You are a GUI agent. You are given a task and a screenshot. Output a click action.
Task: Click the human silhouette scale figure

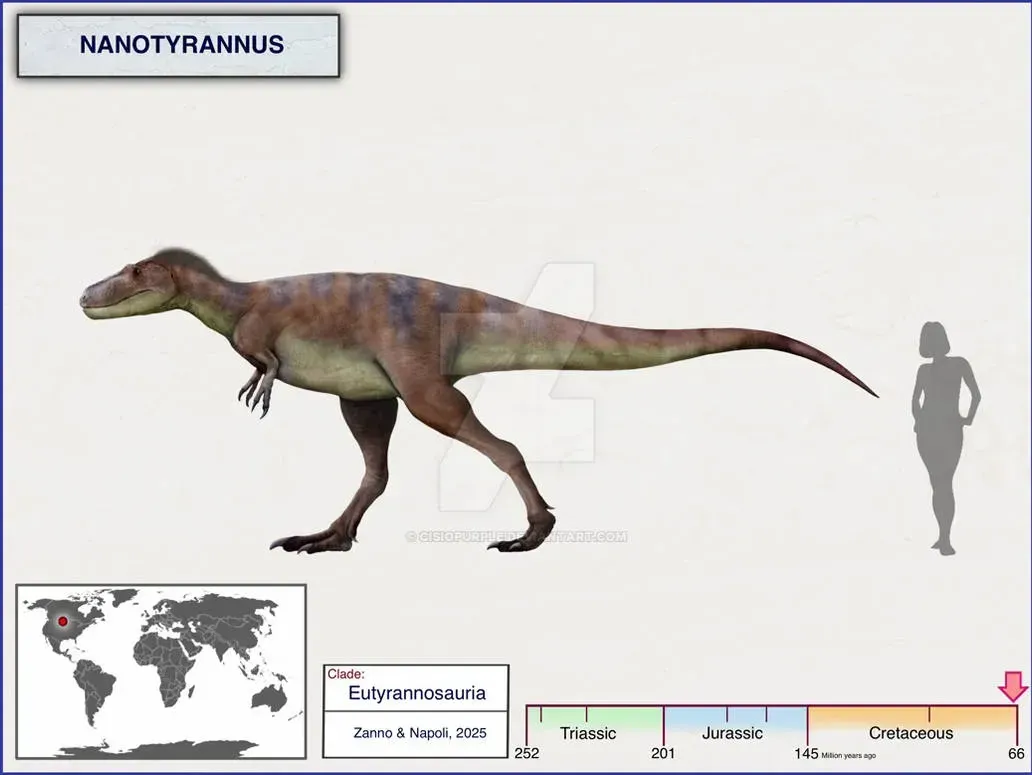945,438
